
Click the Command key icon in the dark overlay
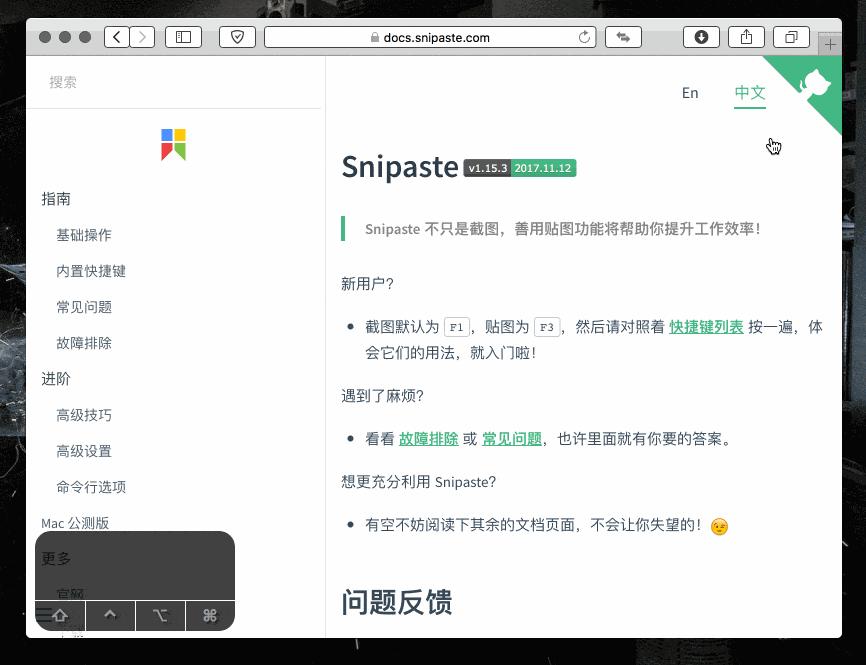(x=209, y=615)
